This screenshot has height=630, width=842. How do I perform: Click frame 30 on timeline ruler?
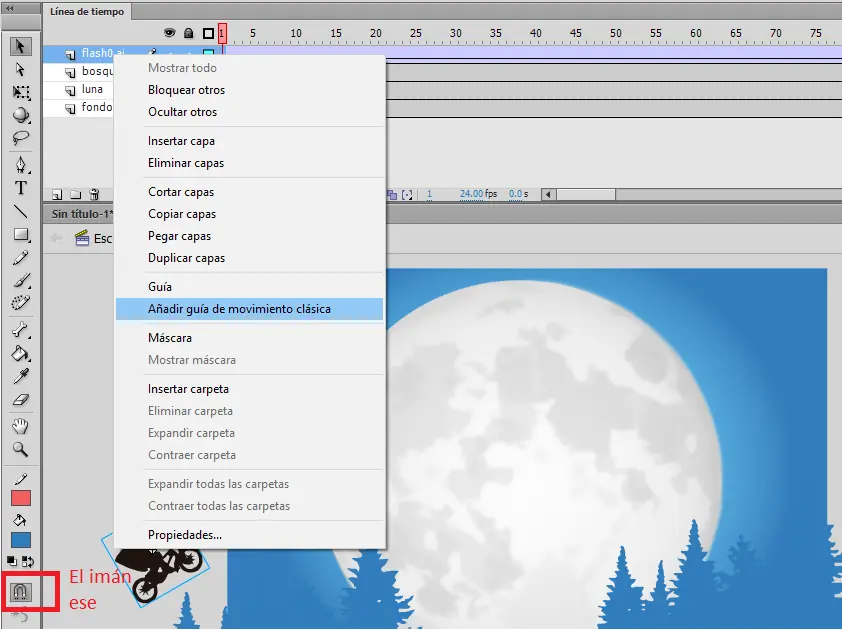[455, 33]
